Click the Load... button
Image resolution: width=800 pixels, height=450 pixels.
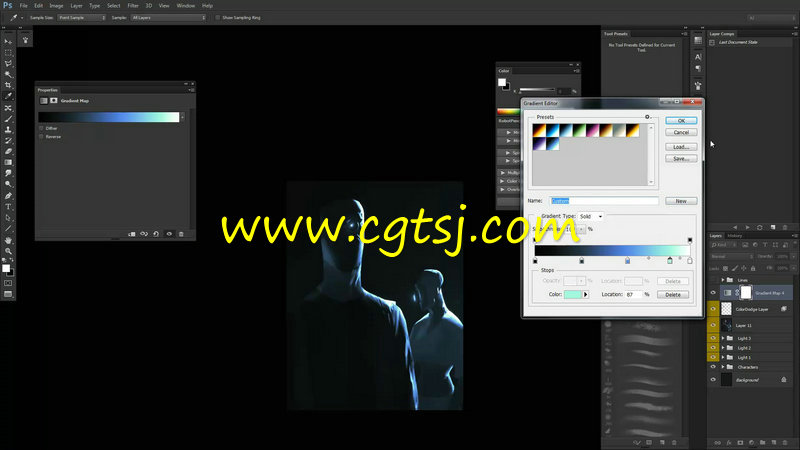coord(681,147)
